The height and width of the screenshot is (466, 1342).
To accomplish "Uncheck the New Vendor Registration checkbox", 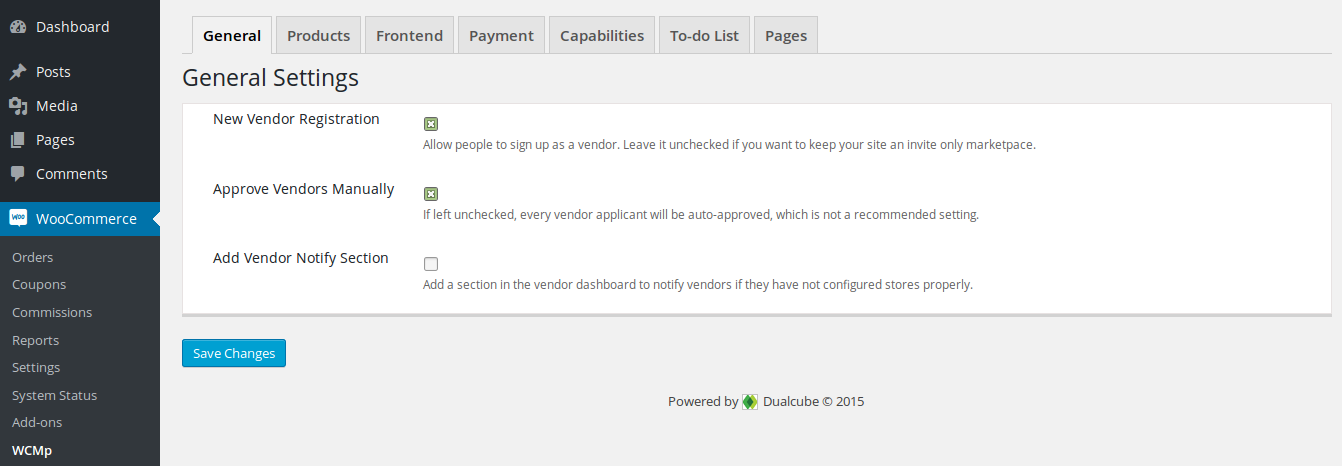I will tap(431, 124).
